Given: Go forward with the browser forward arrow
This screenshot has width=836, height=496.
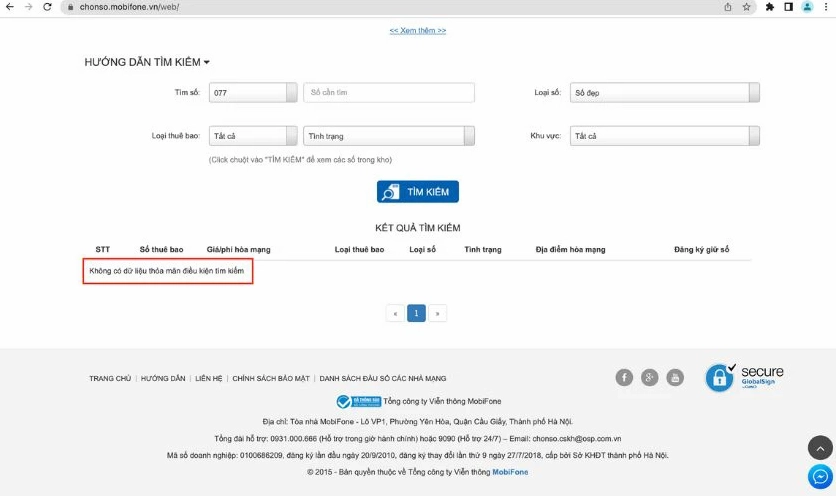Looking at the screenshot, I should pos(28,7).
